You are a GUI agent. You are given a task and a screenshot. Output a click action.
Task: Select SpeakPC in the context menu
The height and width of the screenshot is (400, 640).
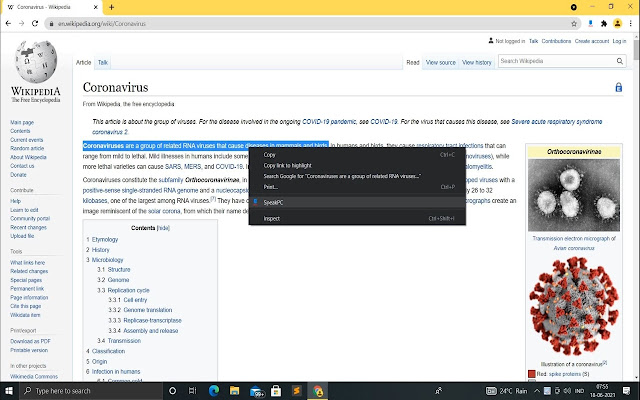tap(357, 202)
